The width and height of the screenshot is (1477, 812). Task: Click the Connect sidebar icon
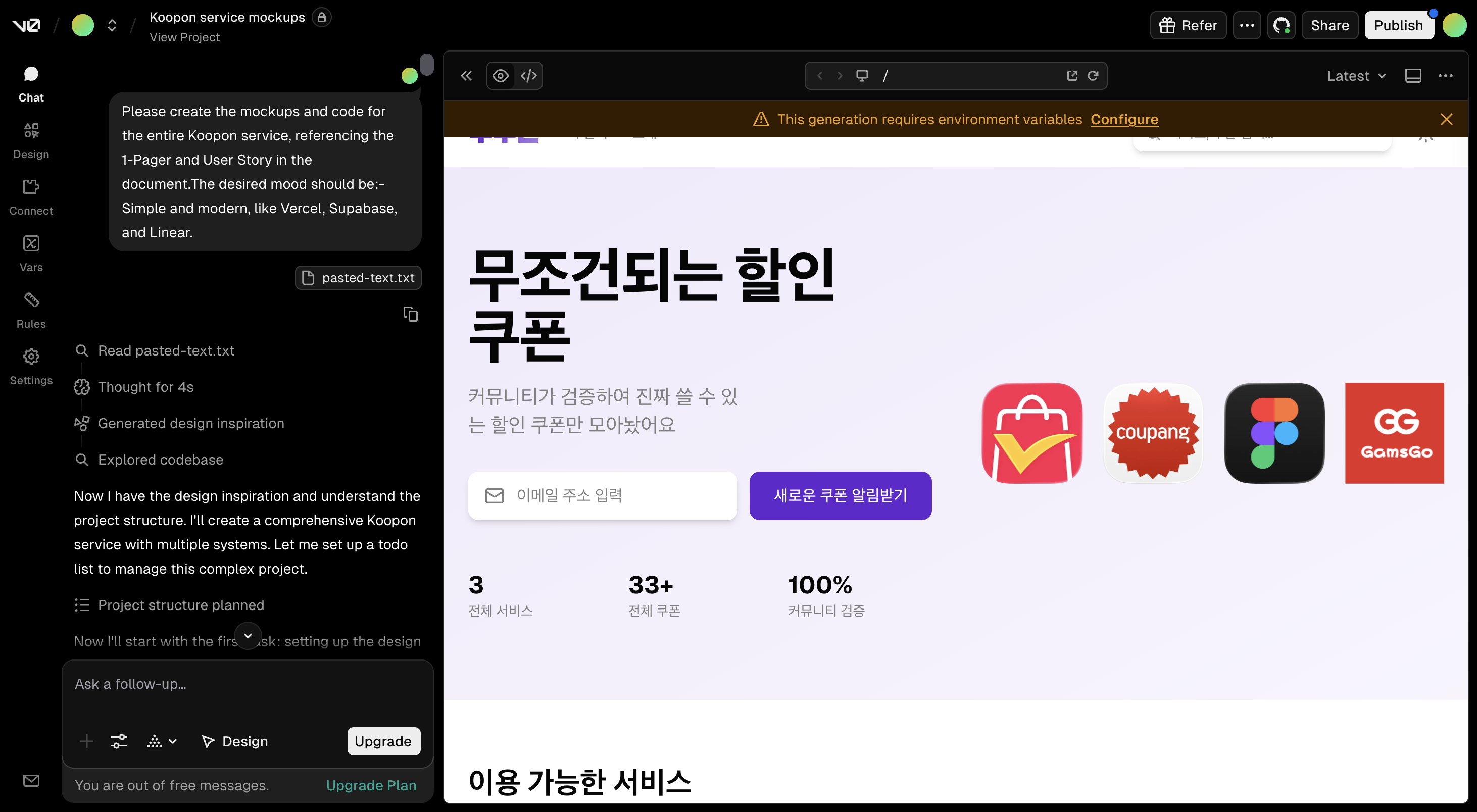(31, 196)
